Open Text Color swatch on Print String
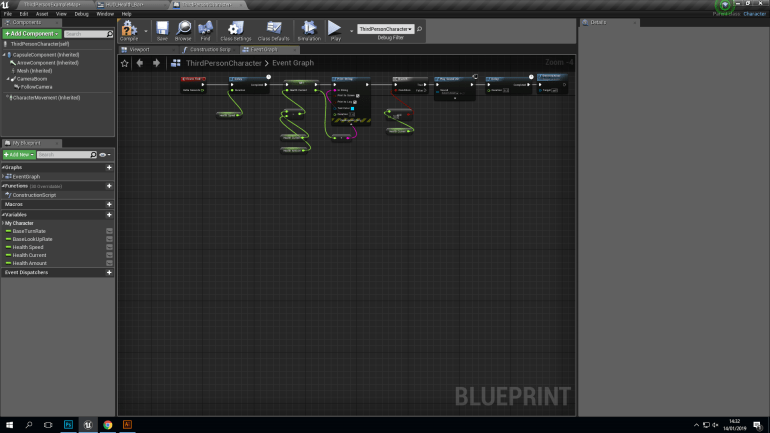Viewport: 770px width, 433px height. (x=353, y=108)
